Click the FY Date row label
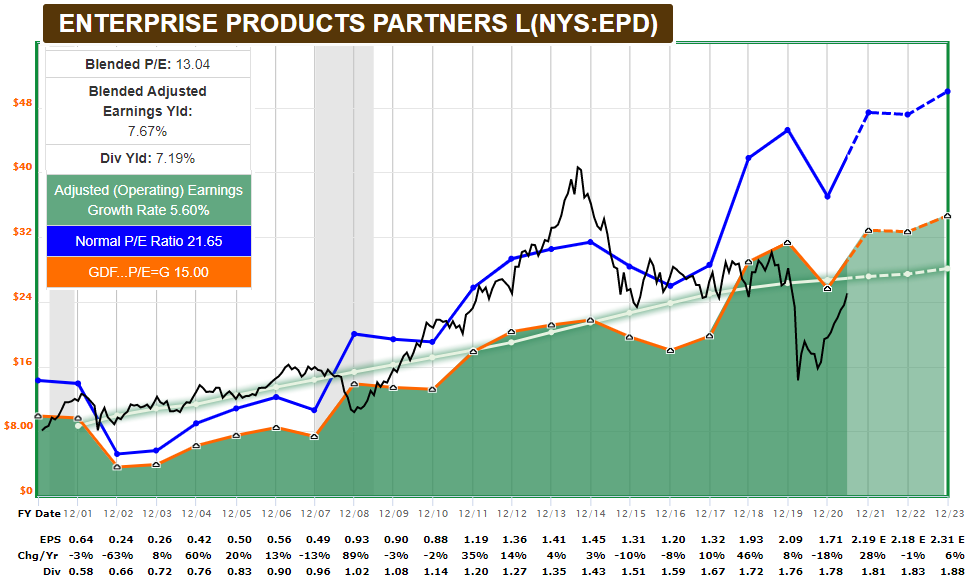The width and height of the screenshot is (970, 582). tap(40, 513)
